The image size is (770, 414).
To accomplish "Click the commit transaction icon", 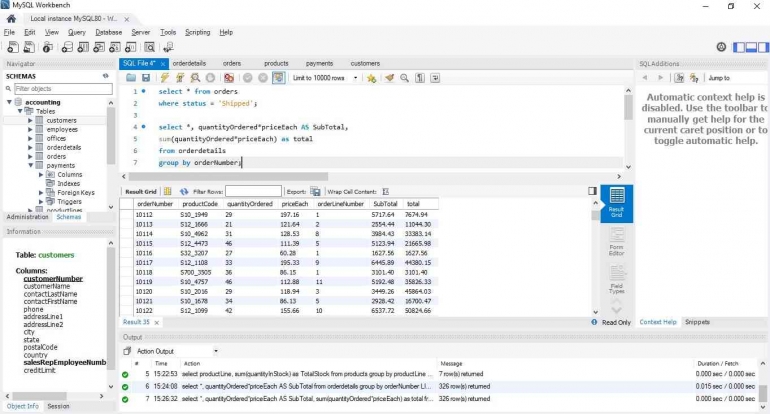I will 248,78.
